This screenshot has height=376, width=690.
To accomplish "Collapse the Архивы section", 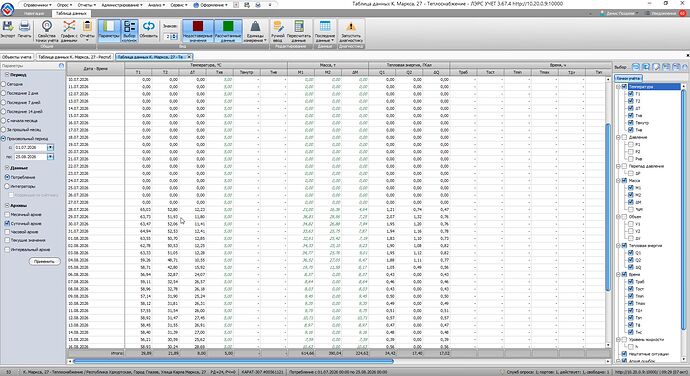I will pos(7,205).
